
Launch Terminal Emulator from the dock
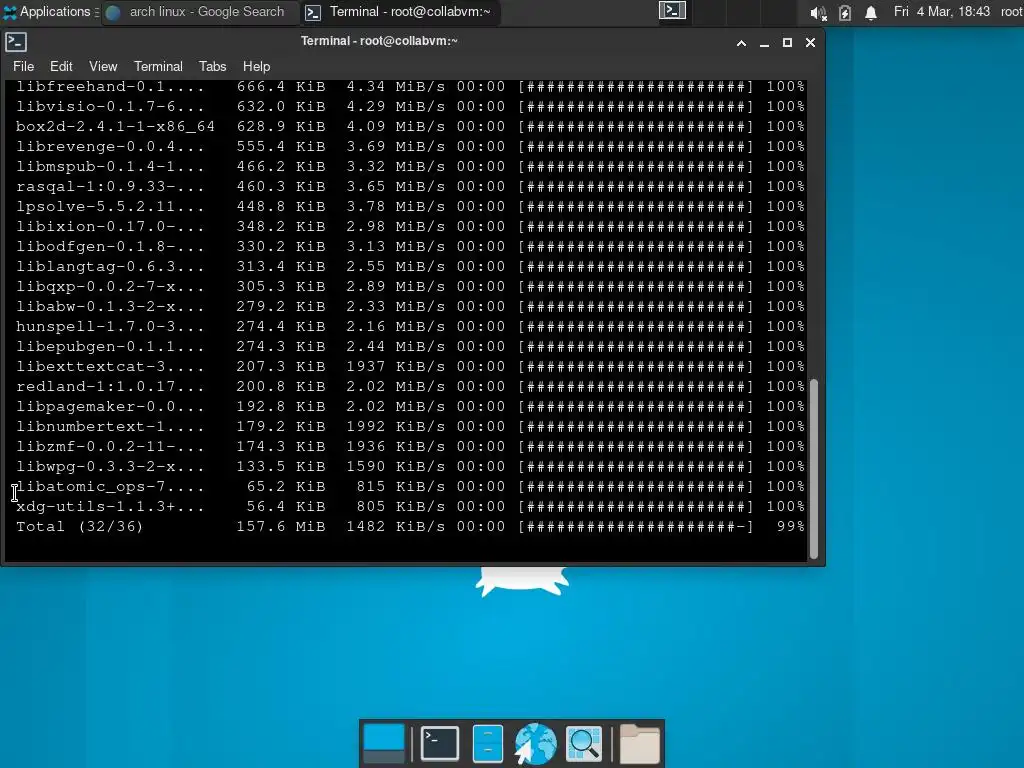coord(440,744)
